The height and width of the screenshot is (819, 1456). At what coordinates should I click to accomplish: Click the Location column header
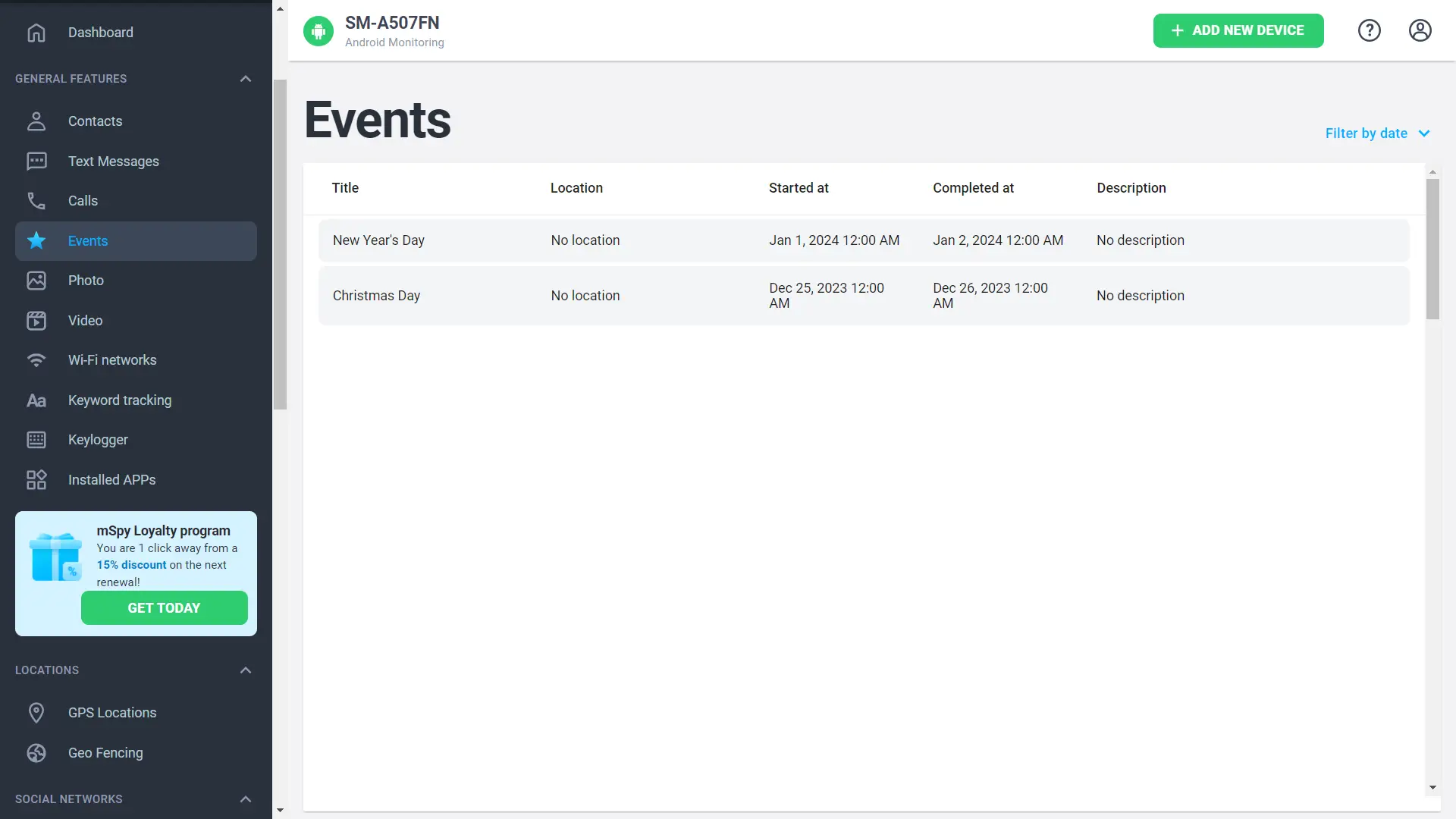click(x=576, y=188)
